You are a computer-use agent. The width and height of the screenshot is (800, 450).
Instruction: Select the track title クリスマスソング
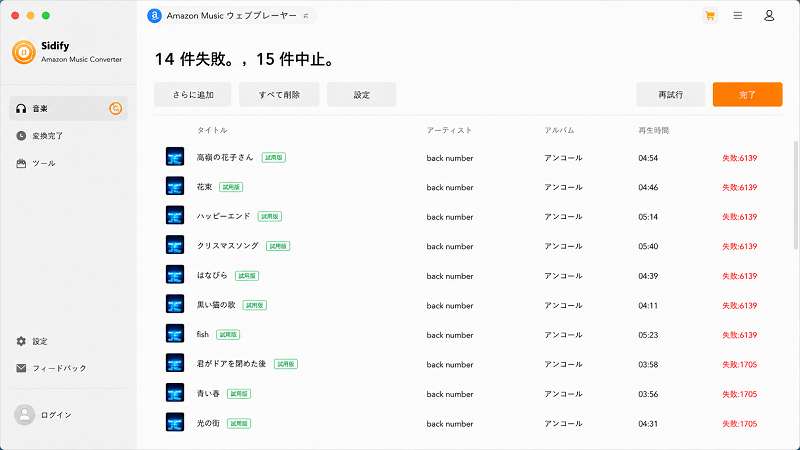click(x=228, y=245)
